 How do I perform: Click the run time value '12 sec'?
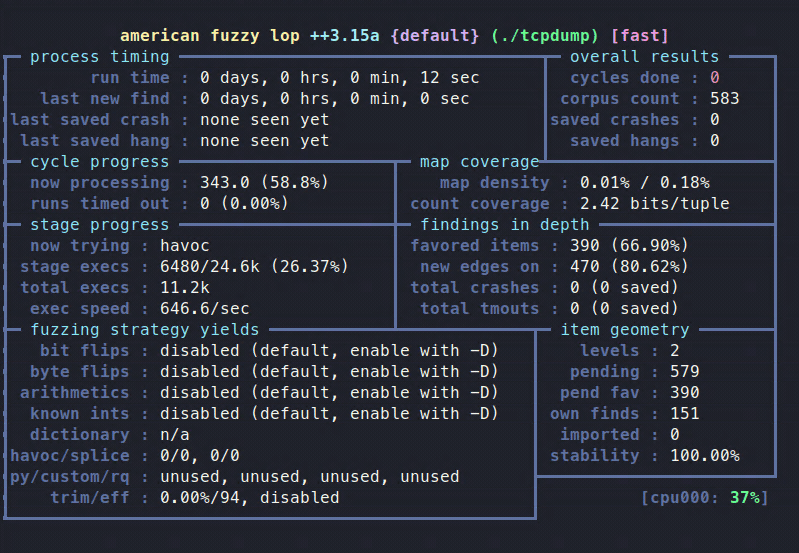(x=439, y=78)
